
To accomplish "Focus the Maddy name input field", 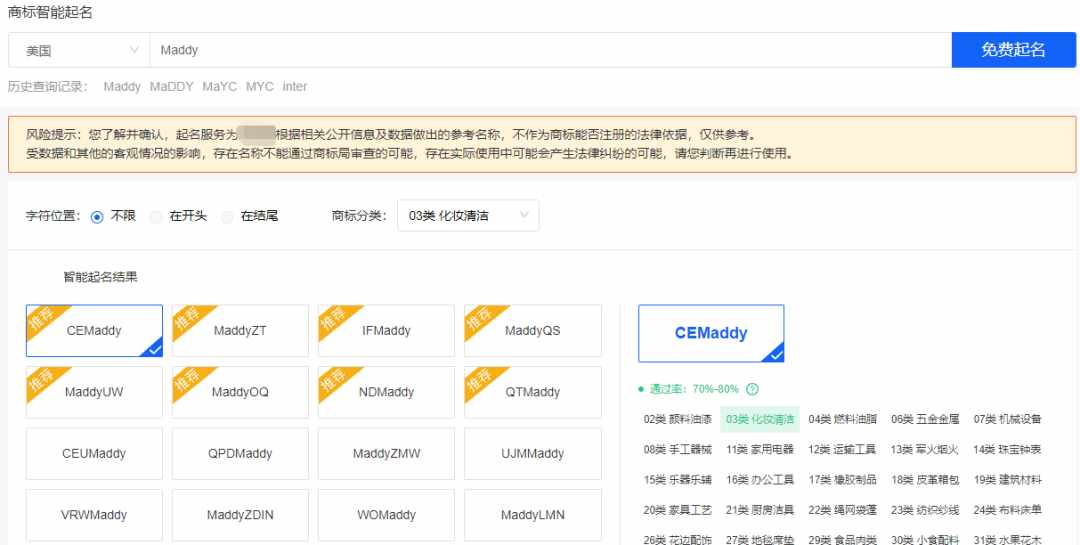I will tap(550, 50).
